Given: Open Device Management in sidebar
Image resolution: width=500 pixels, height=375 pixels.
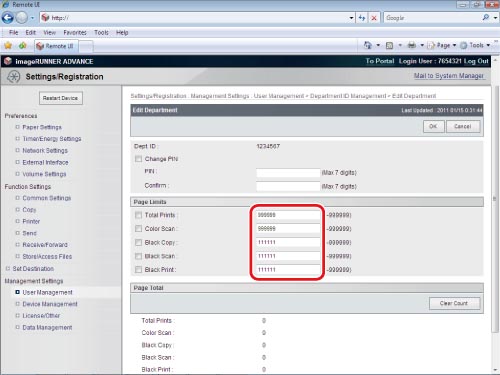Looking at the screenshot, I should (50, 304).
